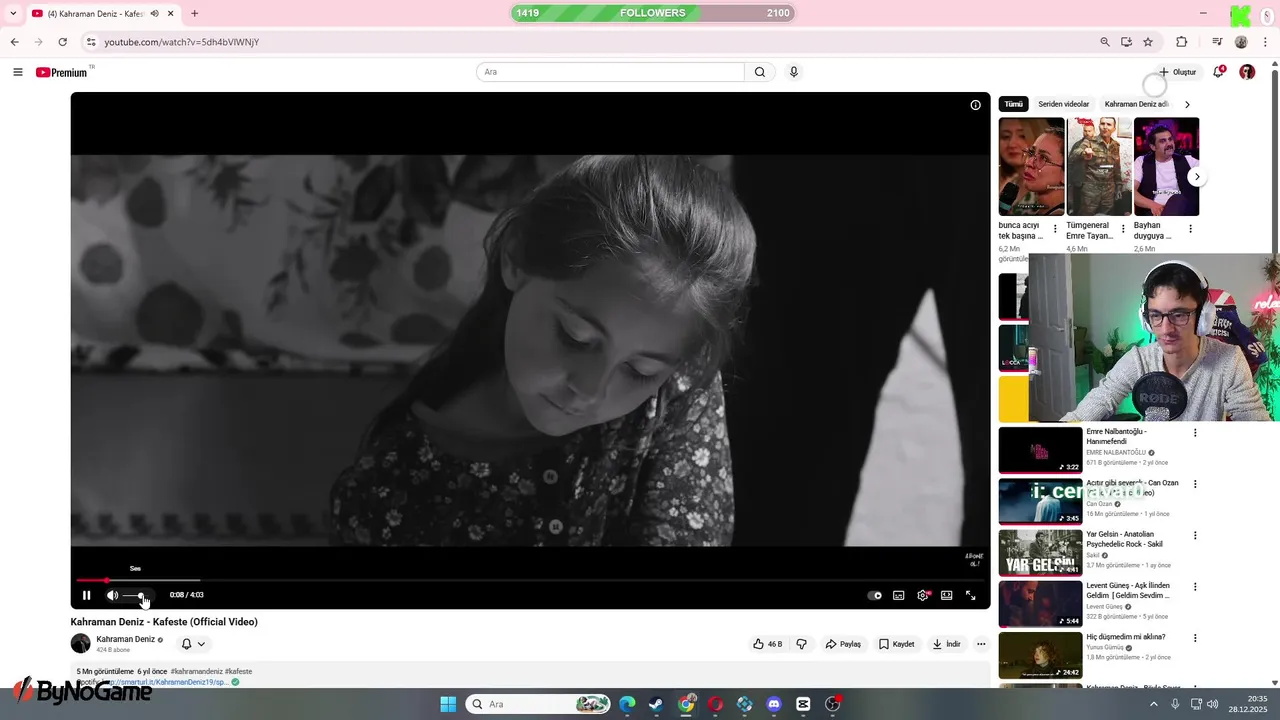
Task: Go to YouTube Premium home logo
Action: point(62,72)
